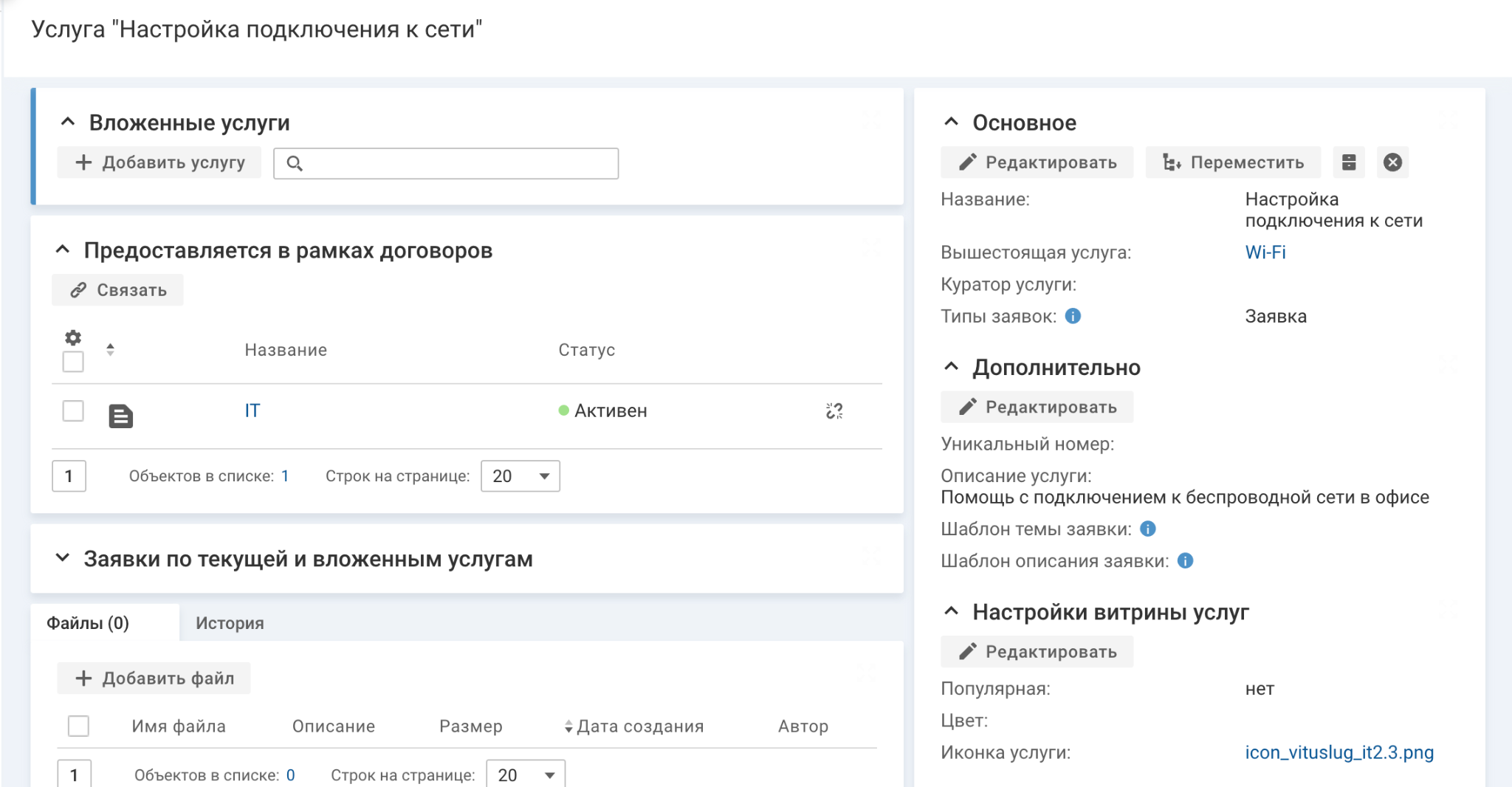The width and height of the screenshot is (1512, 787).
Task: Click the document icon in IT row
Action: click(120, 416)
